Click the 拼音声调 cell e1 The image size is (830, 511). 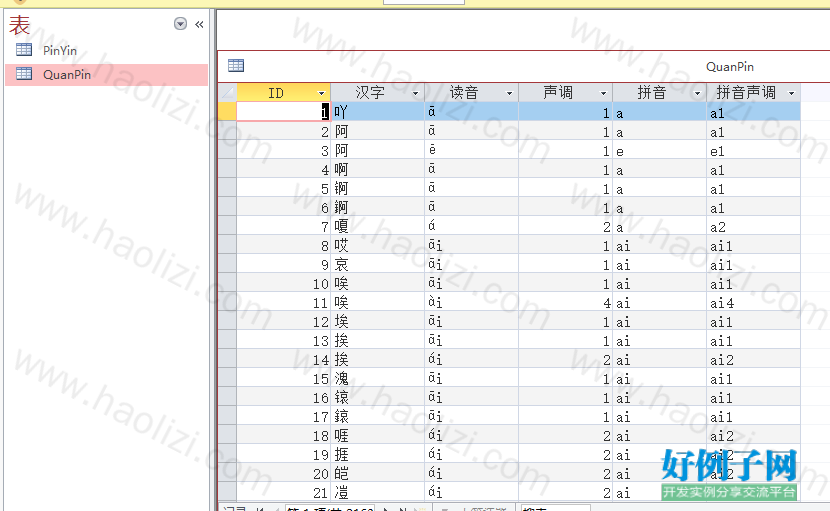(x=753, y=150)
